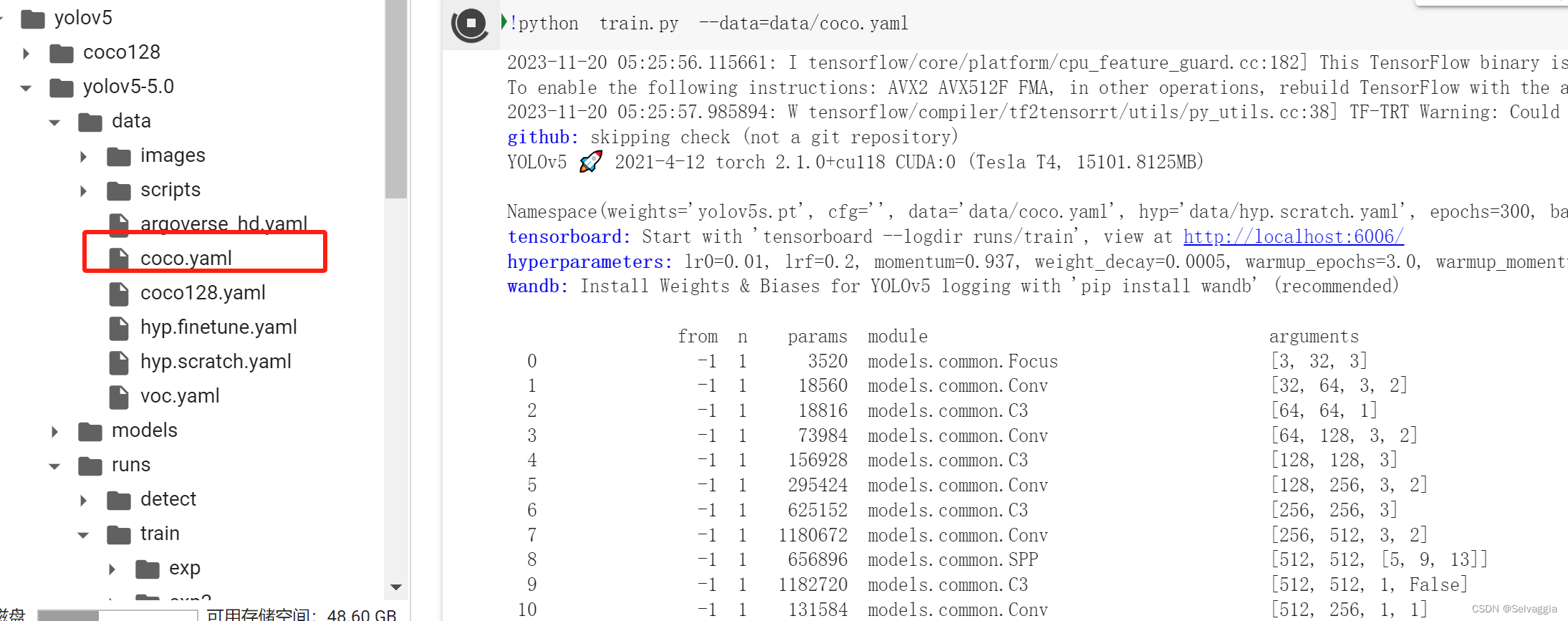This screenshot has width=1568, height=621.
Task: Click the 'tensorboard:' output label
Action: pyautogui.click(x=569, y=236)
